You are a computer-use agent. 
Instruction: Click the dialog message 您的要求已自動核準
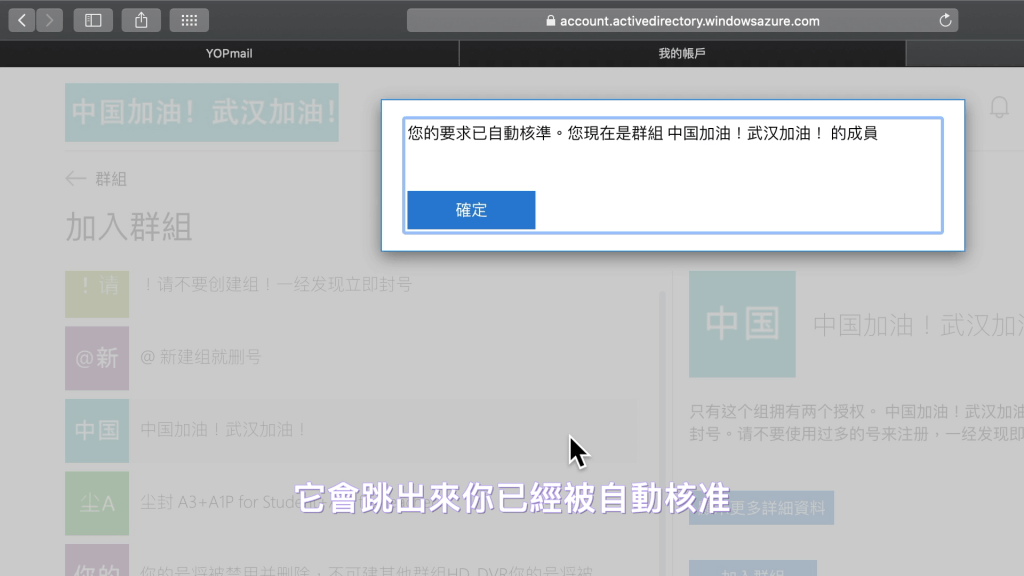[643, 133]
